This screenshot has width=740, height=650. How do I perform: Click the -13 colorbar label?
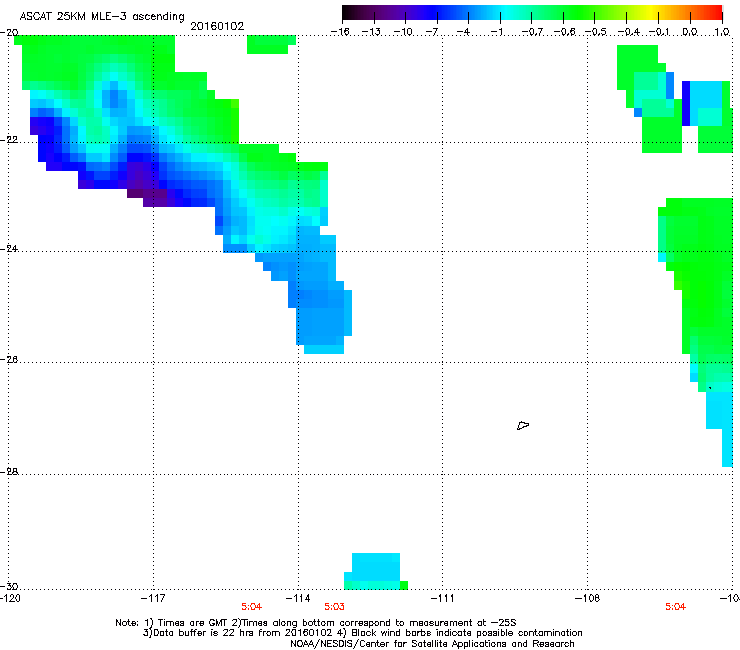pyautogui.click(x=371, y=32)
